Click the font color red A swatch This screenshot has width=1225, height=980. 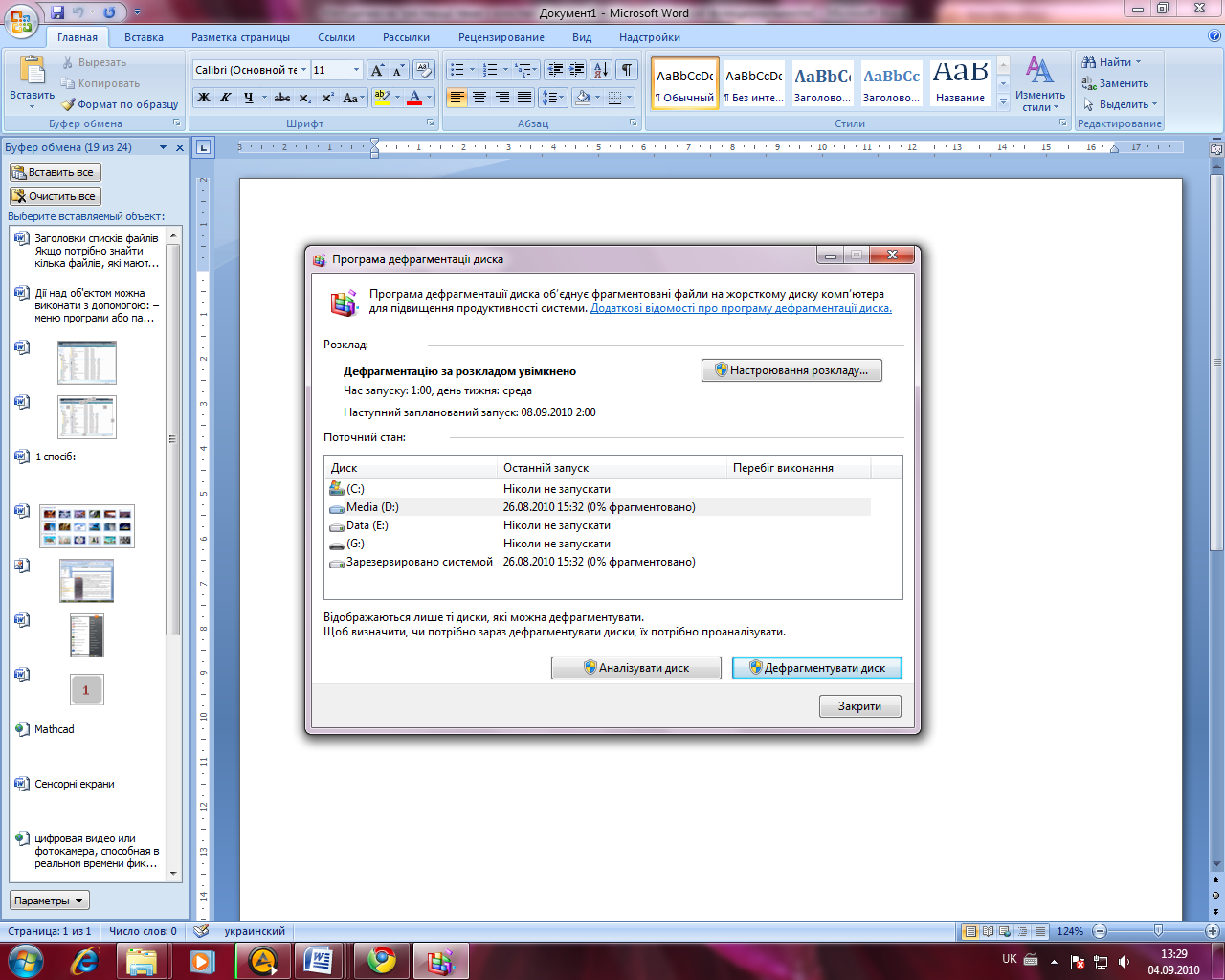click(414, 98)
